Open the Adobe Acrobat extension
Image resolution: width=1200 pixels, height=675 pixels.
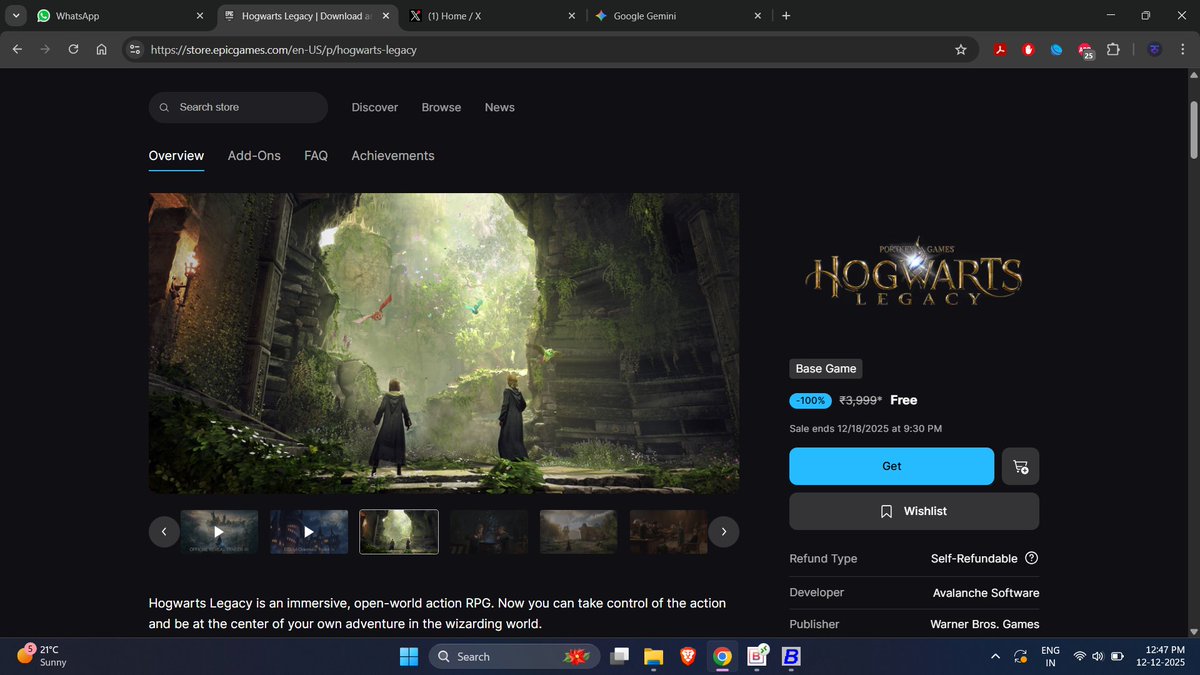[999, 49]
